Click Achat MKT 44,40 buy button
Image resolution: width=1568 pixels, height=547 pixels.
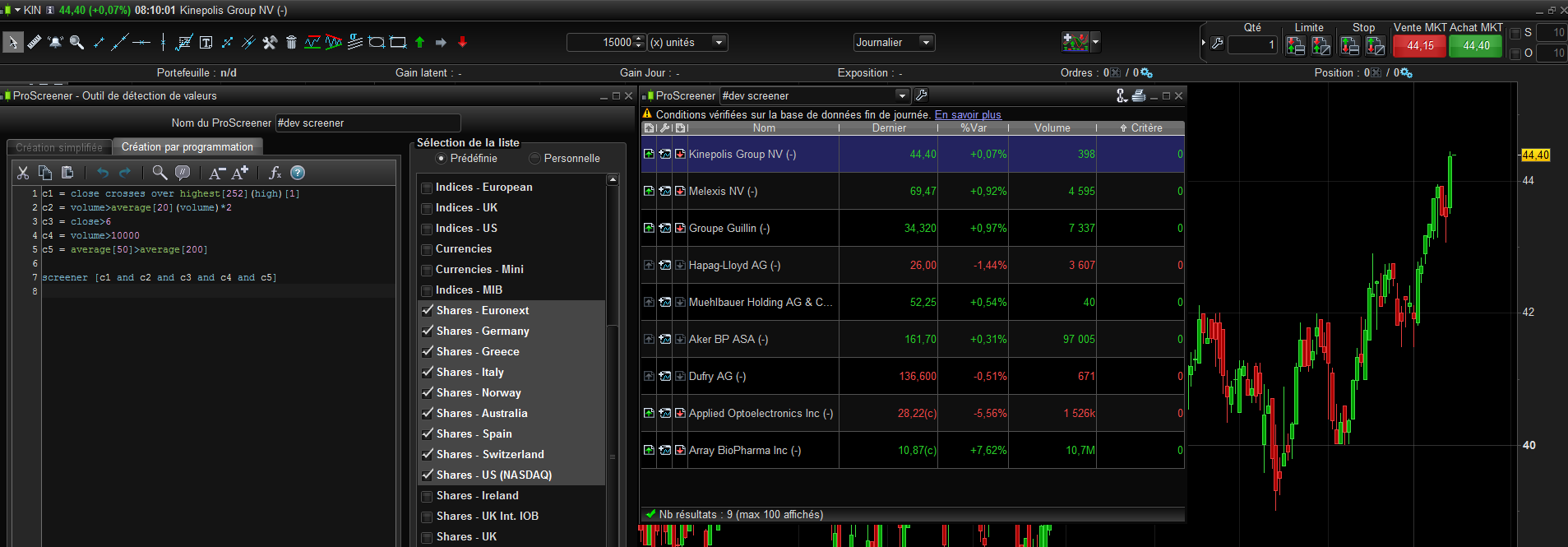pos(1476,46)
